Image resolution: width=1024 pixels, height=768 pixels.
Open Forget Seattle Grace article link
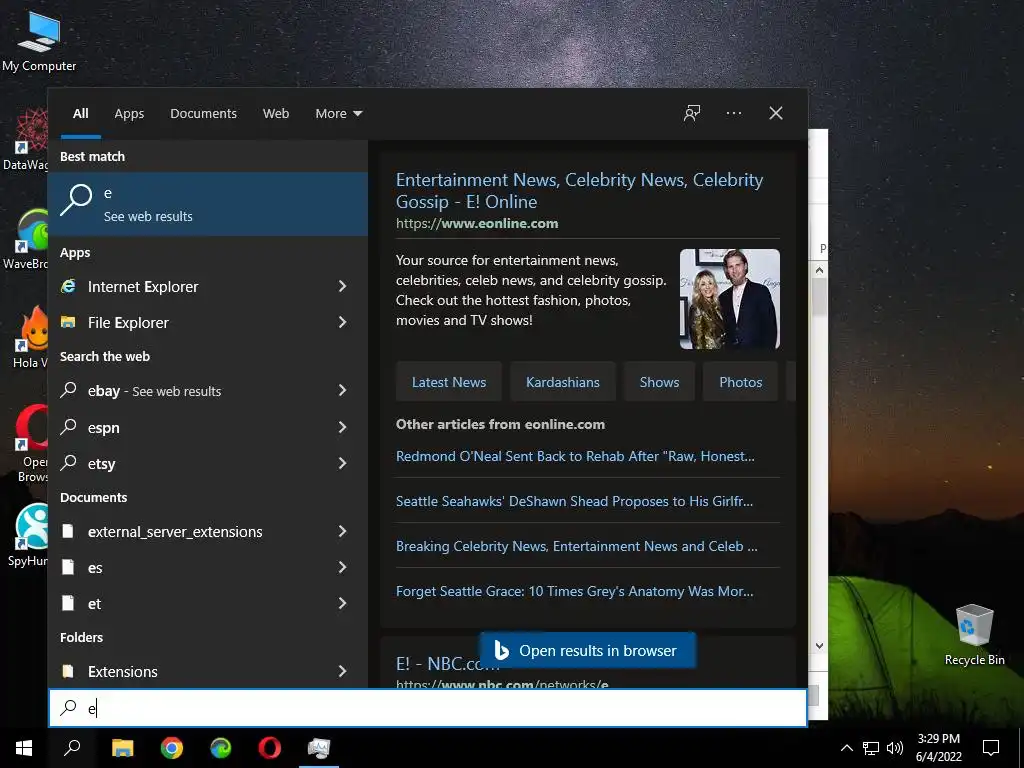click(574, 591)
